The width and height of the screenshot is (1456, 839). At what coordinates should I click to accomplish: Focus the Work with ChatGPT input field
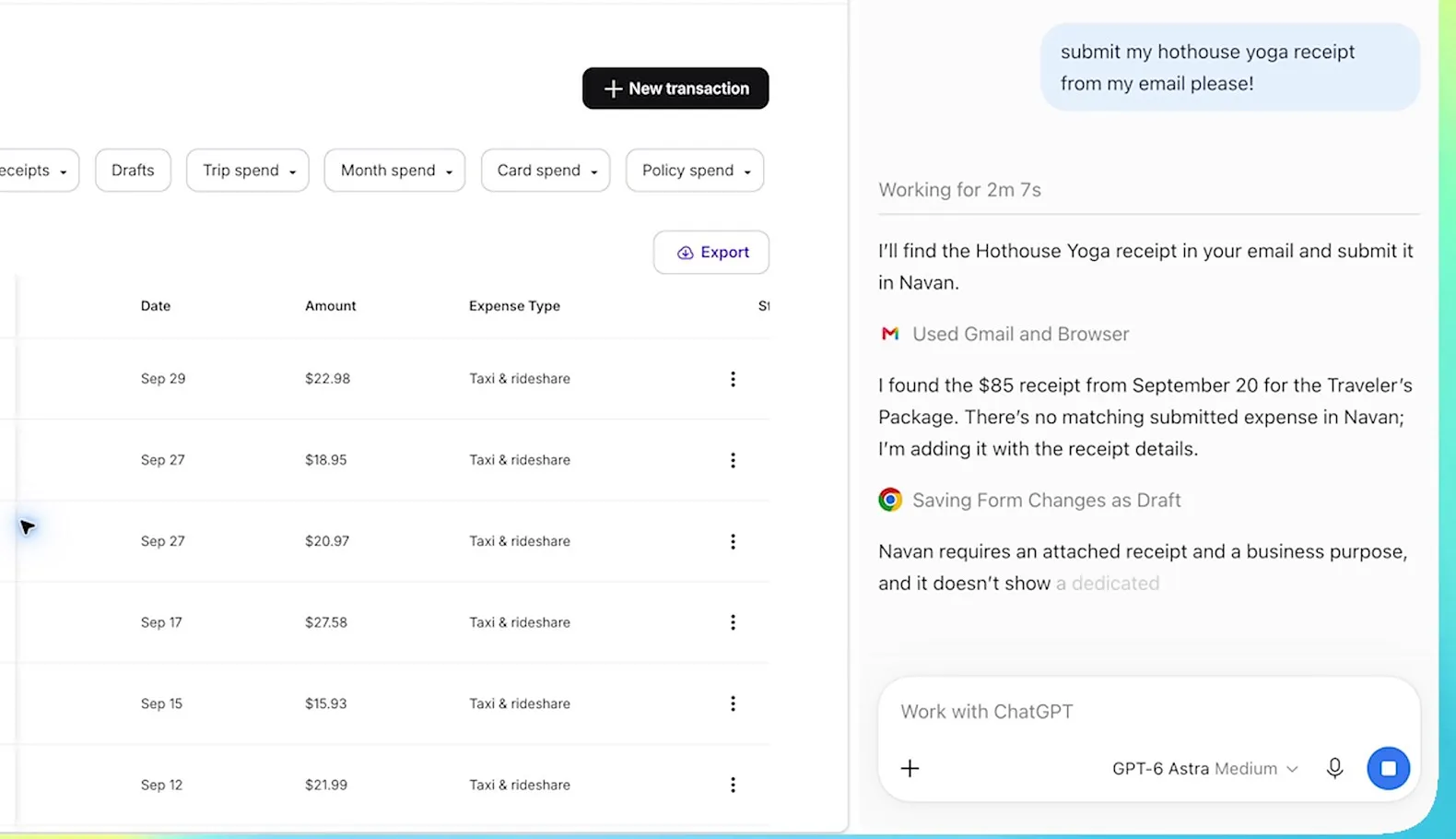pyautogui.click(x=1148, y=712)
